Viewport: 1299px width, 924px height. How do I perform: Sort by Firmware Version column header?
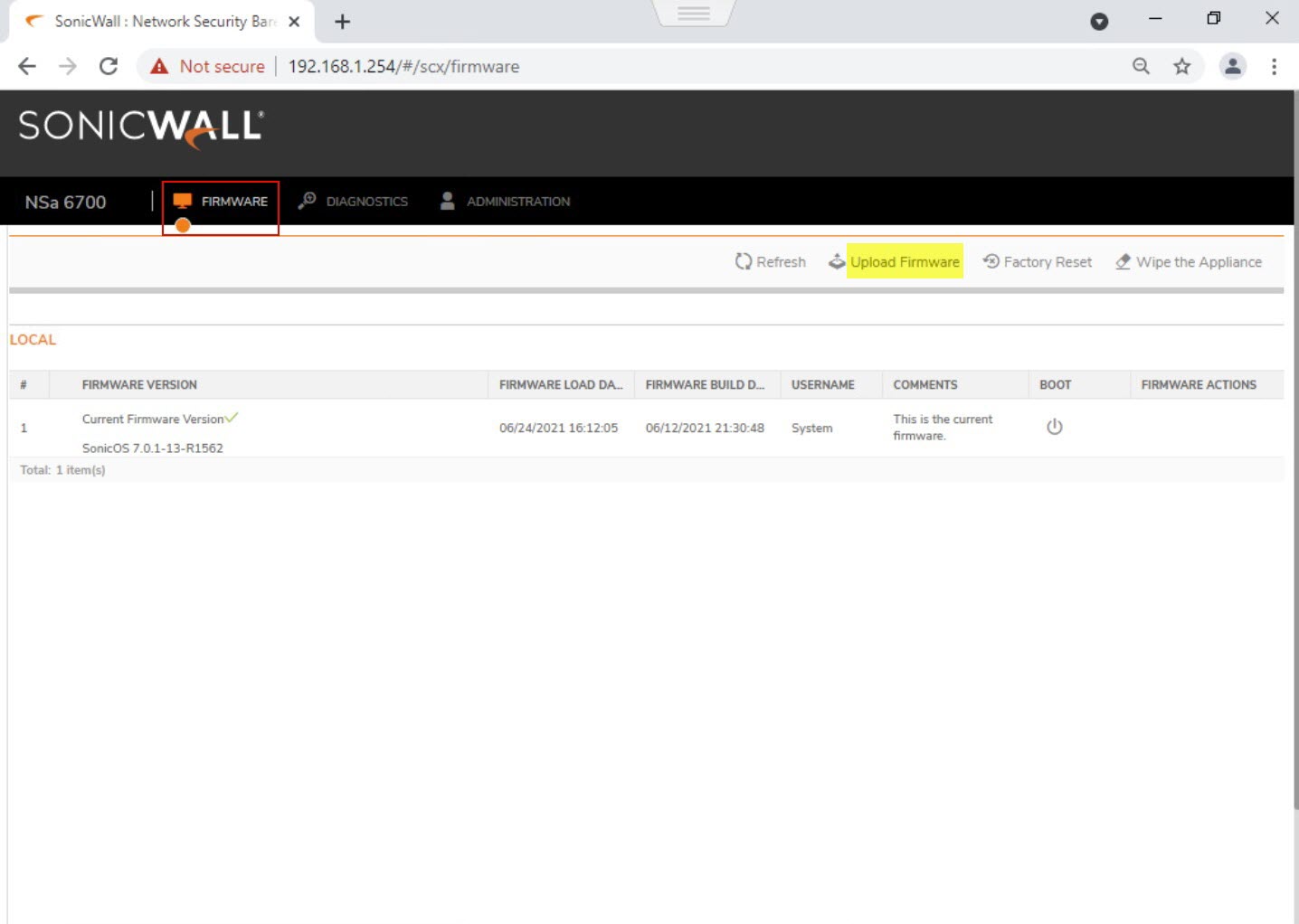click(139, 384)
